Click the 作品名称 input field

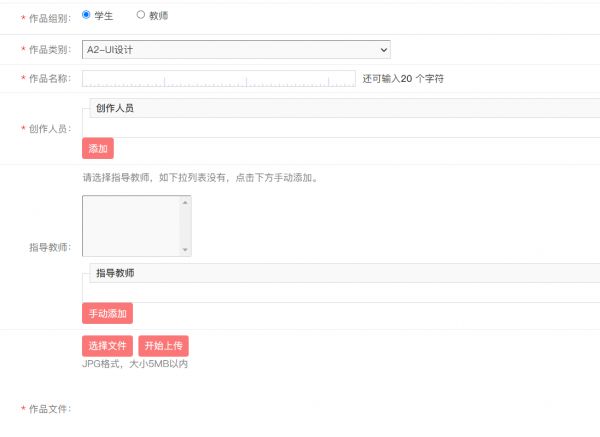(x=219, y=78)
